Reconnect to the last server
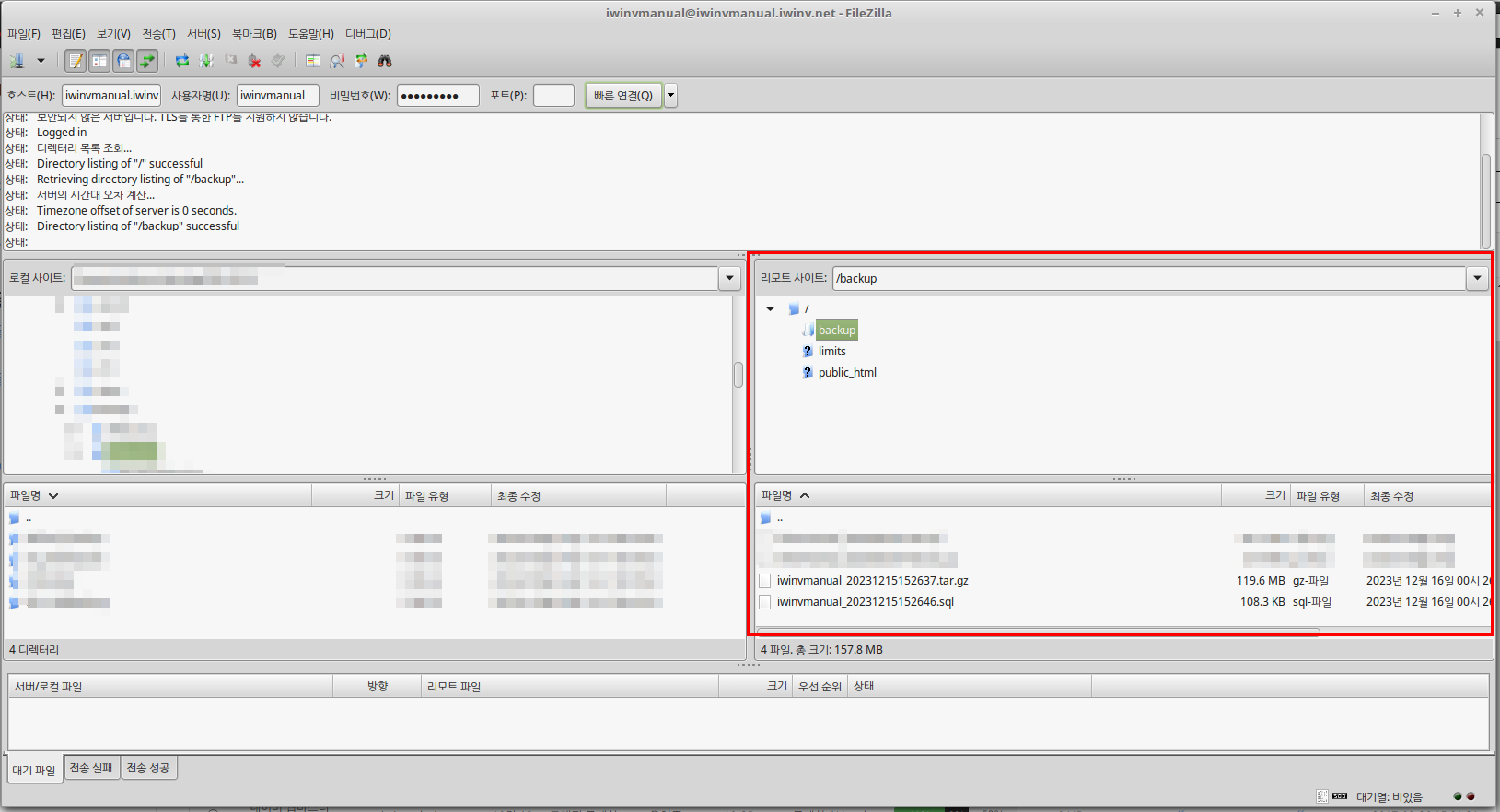1500x812 pixels. tap(278, 61)
